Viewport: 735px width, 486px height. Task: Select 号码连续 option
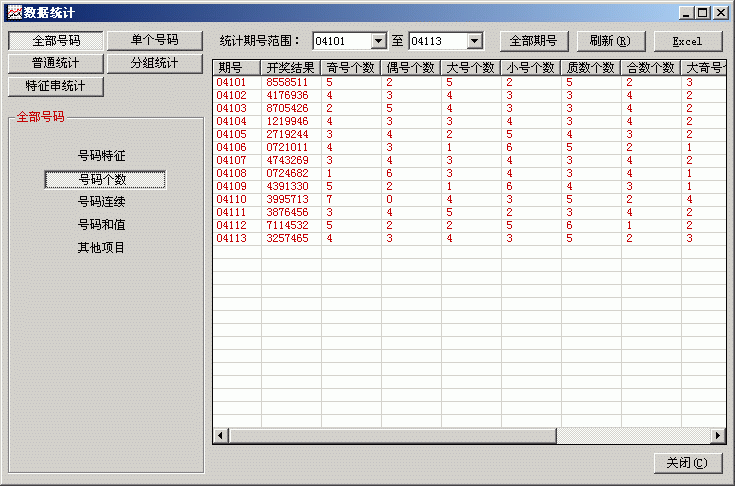pyautogui.click(x=102, y=202)
